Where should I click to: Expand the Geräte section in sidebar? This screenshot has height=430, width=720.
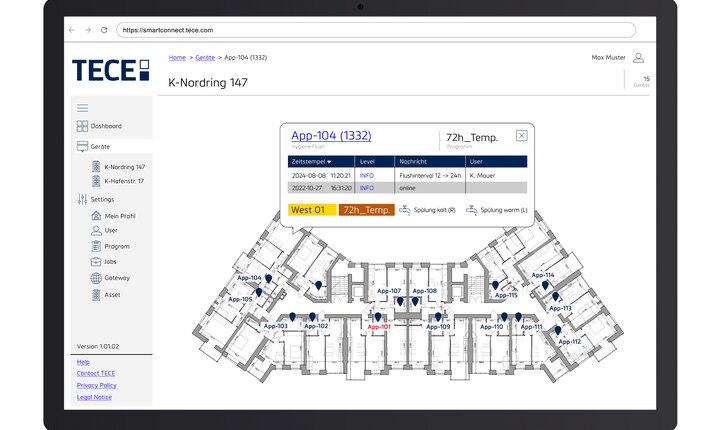pos(100,146)
